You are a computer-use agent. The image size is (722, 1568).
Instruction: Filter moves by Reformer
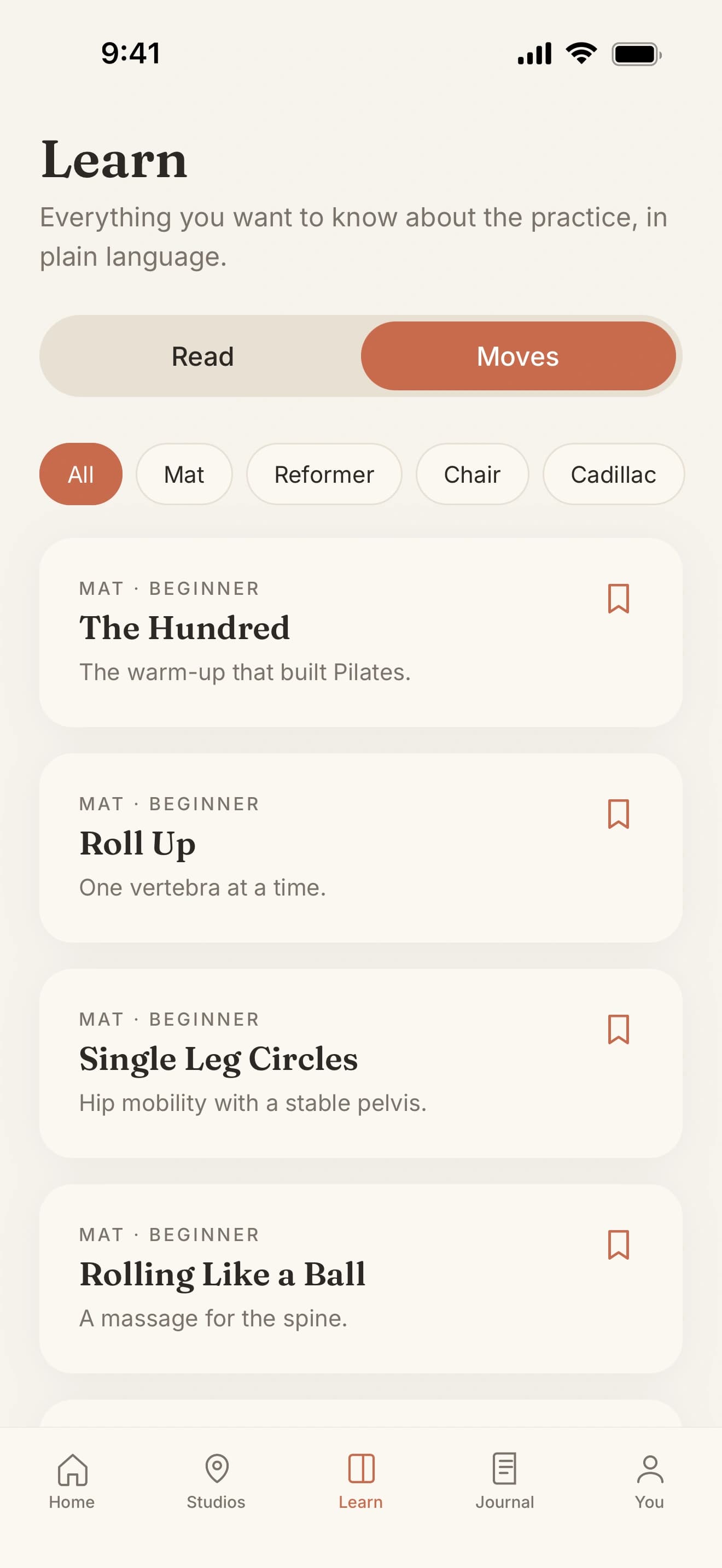(x=324, y=474)
